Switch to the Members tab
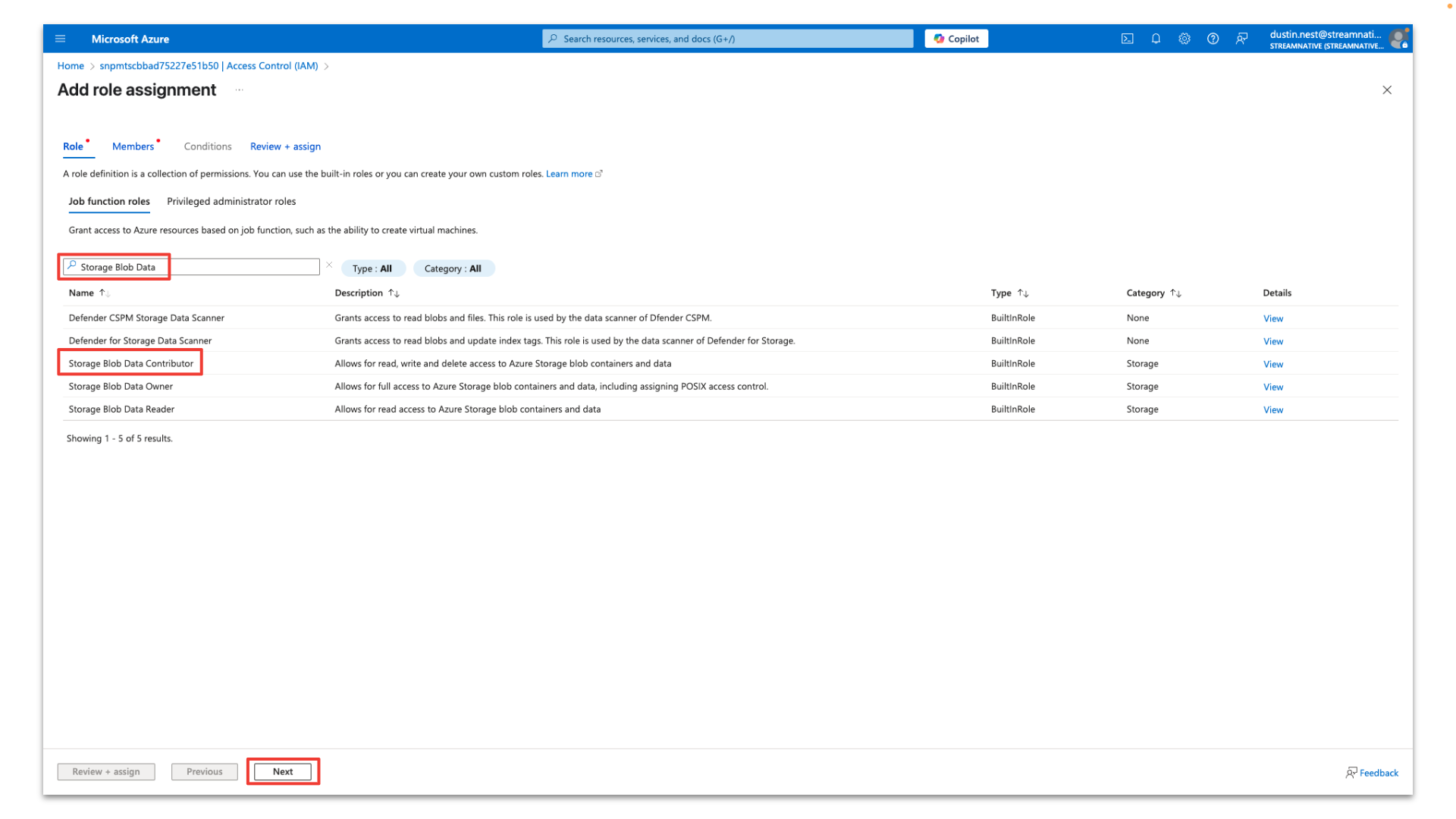1456x819 pixels. (x=132, y=146)
